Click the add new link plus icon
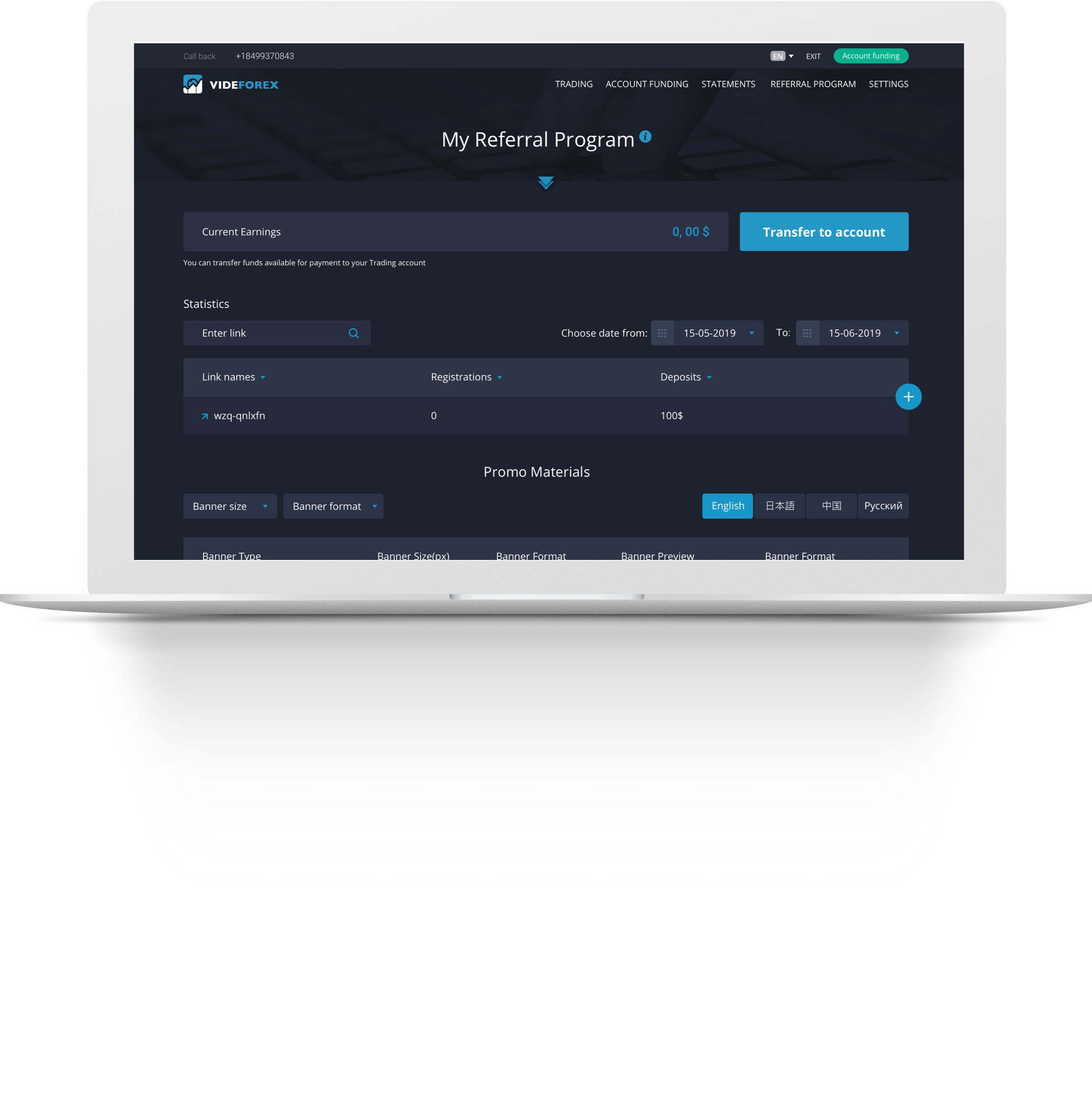Image resolution: width=1092 pixels, height=1112 pixels. tap(909, 396)
